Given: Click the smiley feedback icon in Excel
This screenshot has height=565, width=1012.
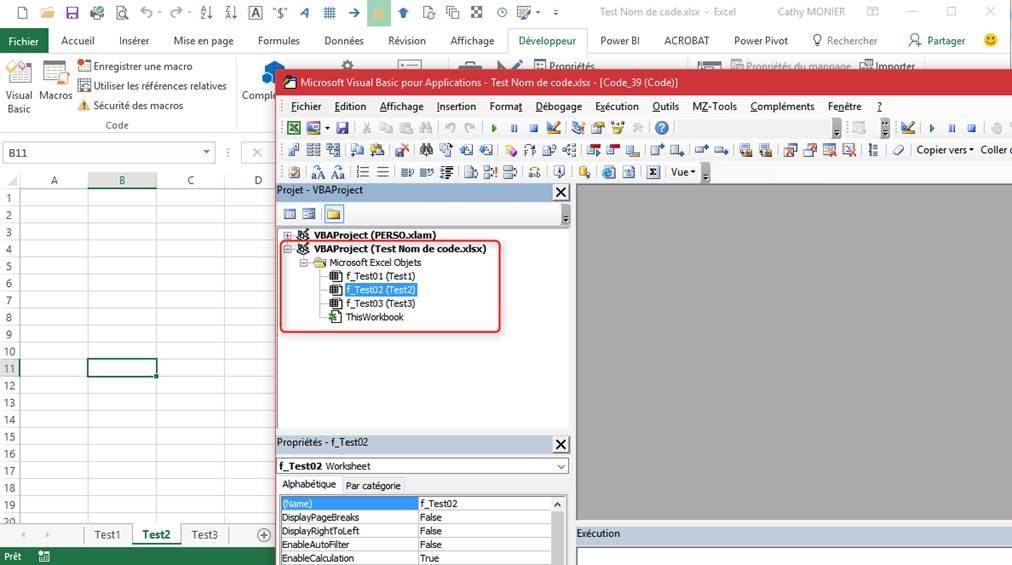Looking at the screenshot, I should tap(990, 40).
